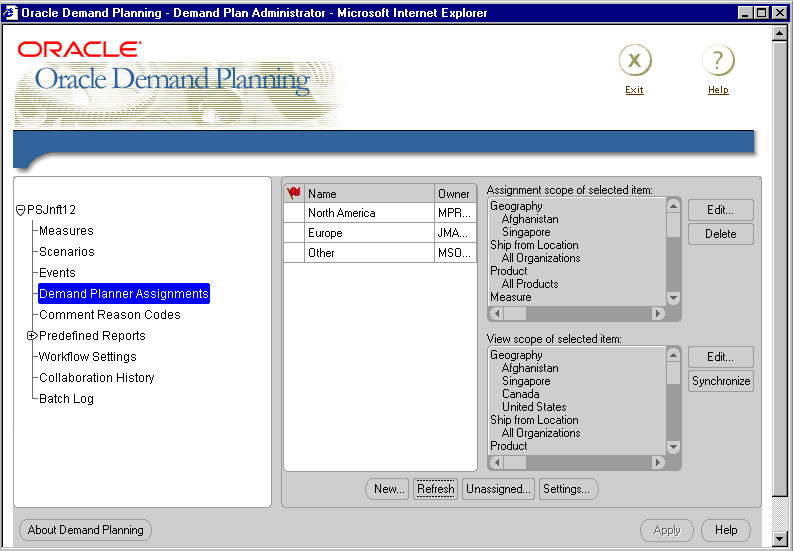Click the Owner column header
Viewport: 793px width, 551px height.
click(x=455, y=193)
